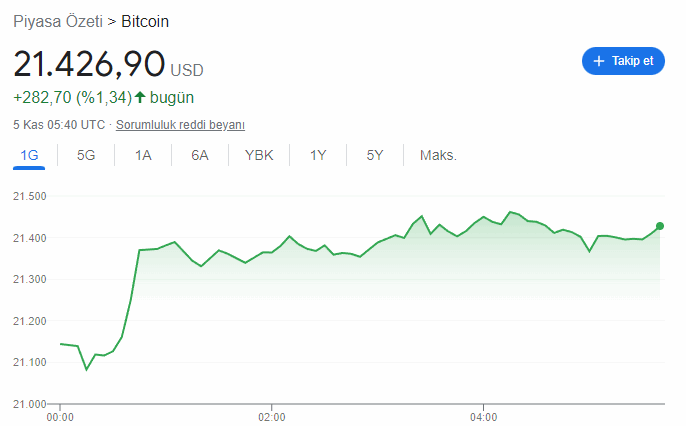The width and height of the screenshot is (686, 426).
Task: Show the 1Y time range chart
Action: [318, 155]
